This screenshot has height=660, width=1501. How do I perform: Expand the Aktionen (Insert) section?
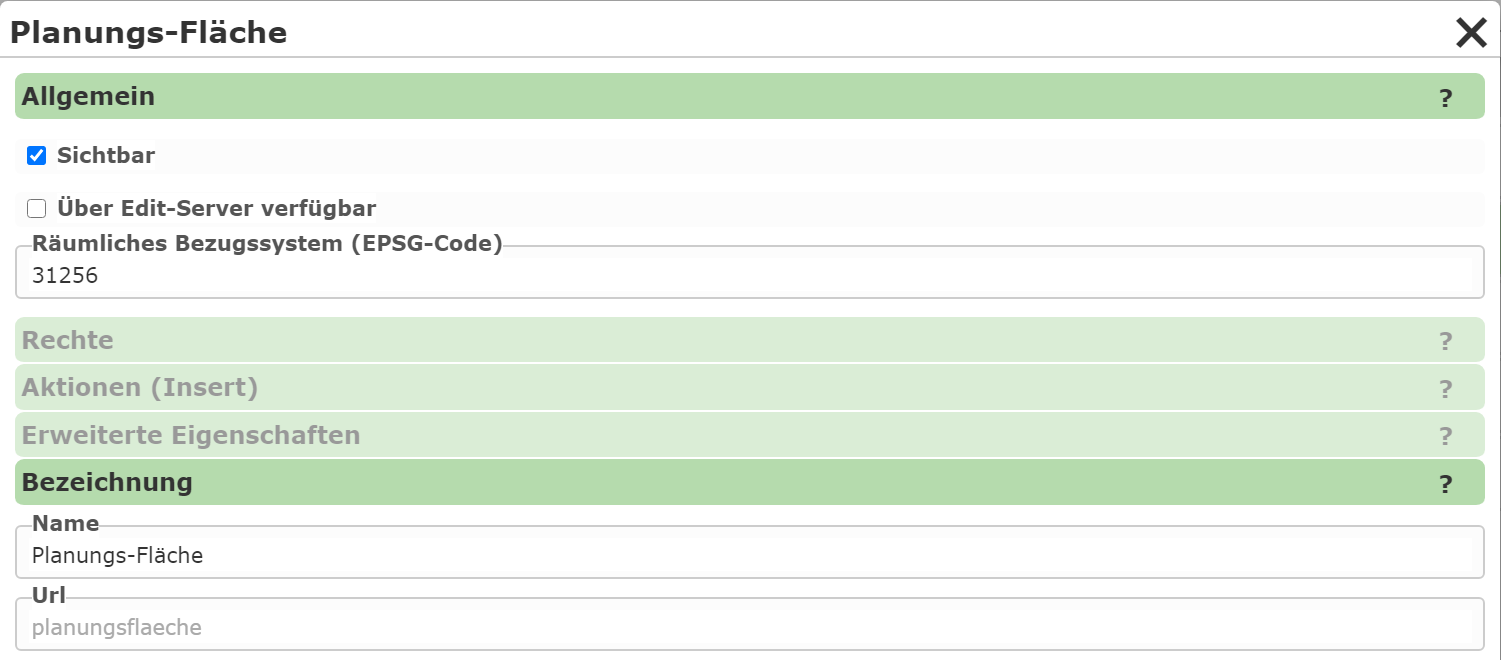pyautogui.click(x=750, y=387)
